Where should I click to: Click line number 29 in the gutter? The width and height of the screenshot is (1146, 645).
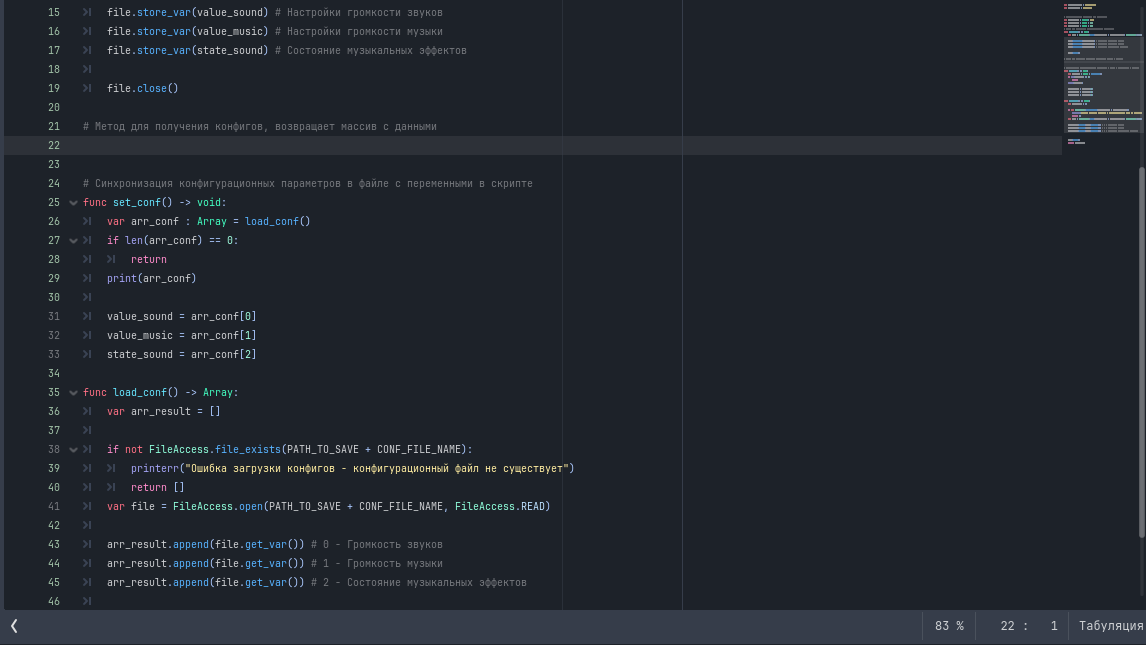54,278
